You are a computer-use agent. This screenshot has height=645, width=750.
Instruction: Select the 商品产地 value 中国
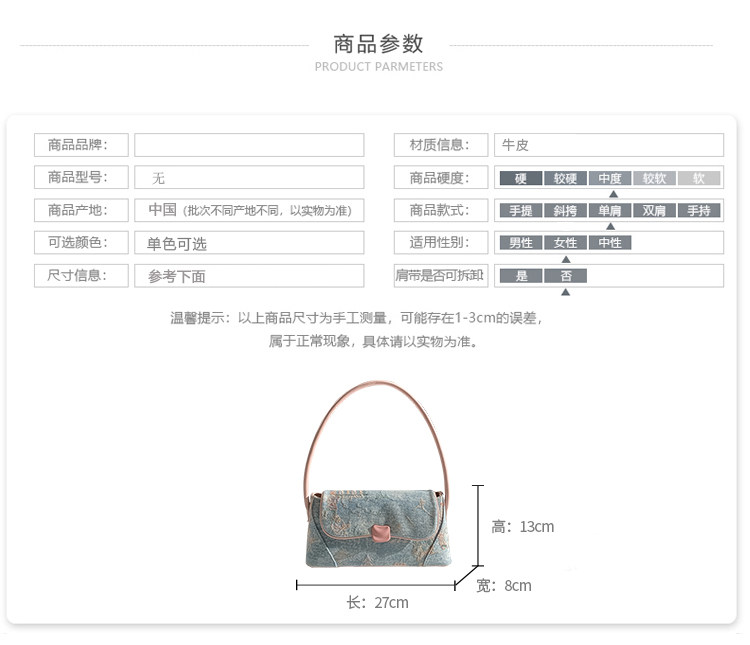[163, 210]
